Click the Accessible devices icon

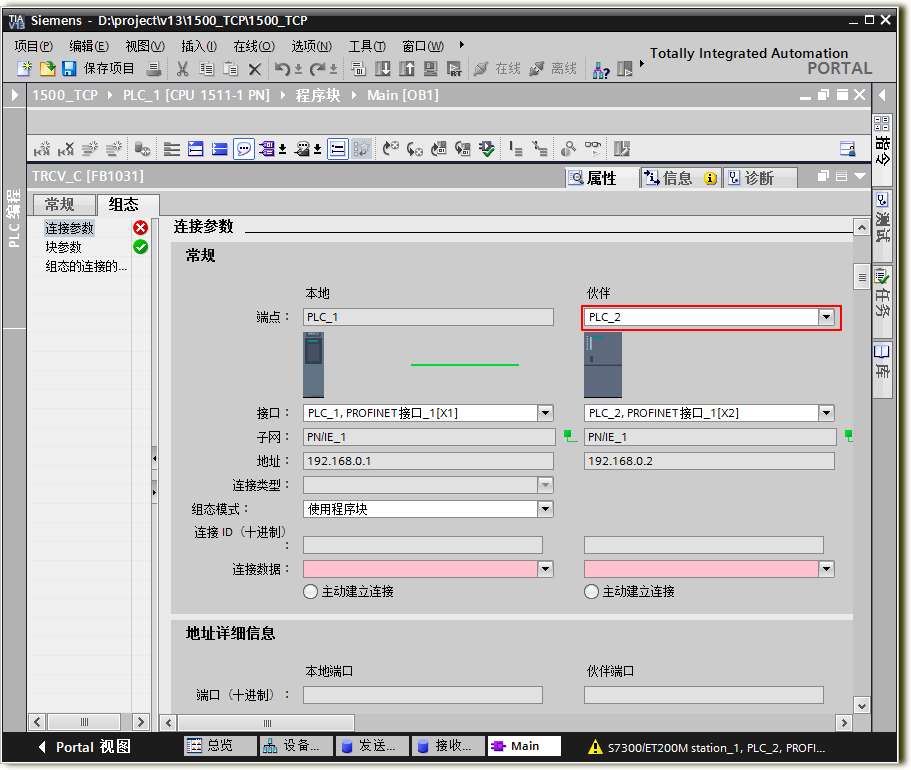(x=601, y=69)
